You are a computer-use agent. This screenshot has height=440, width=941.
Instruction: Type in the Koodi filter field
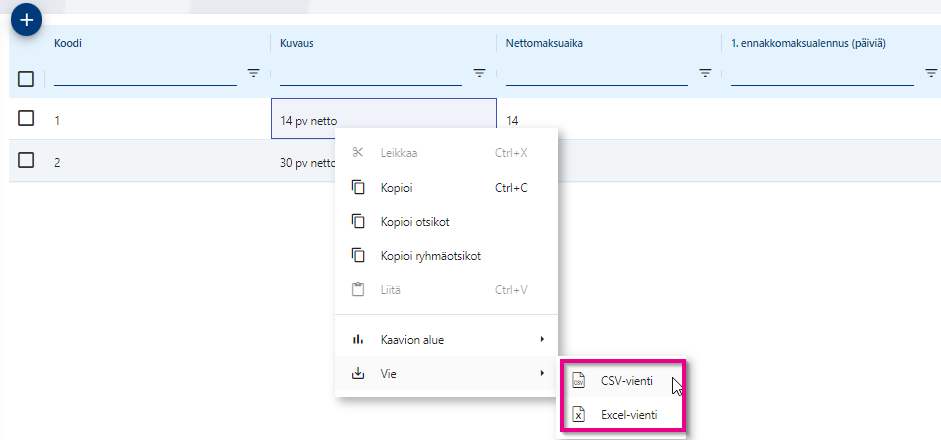pos(145,75)
